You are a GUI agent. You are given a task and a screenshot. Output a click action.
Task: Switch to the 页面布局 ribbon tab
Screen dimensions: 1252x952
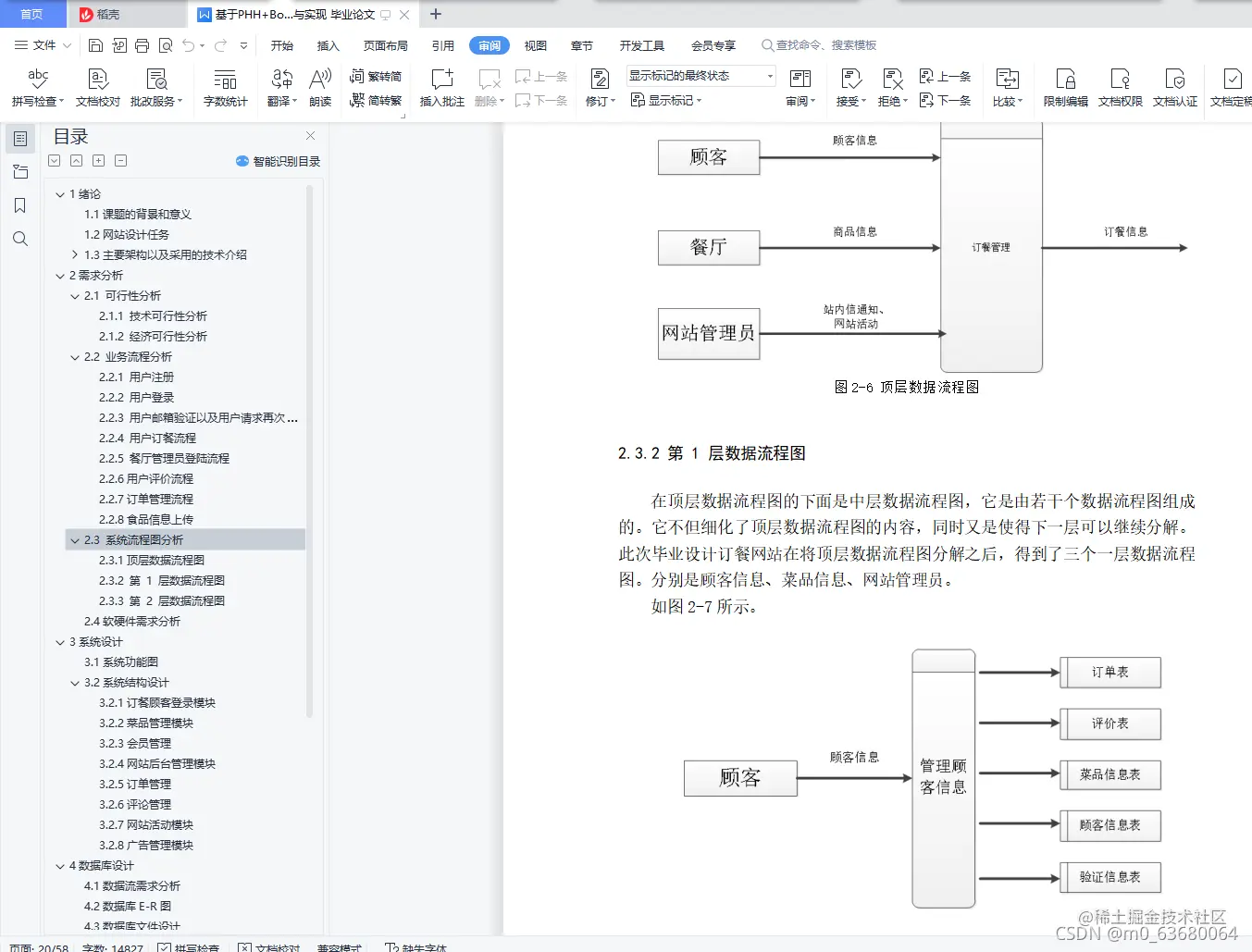385,44
